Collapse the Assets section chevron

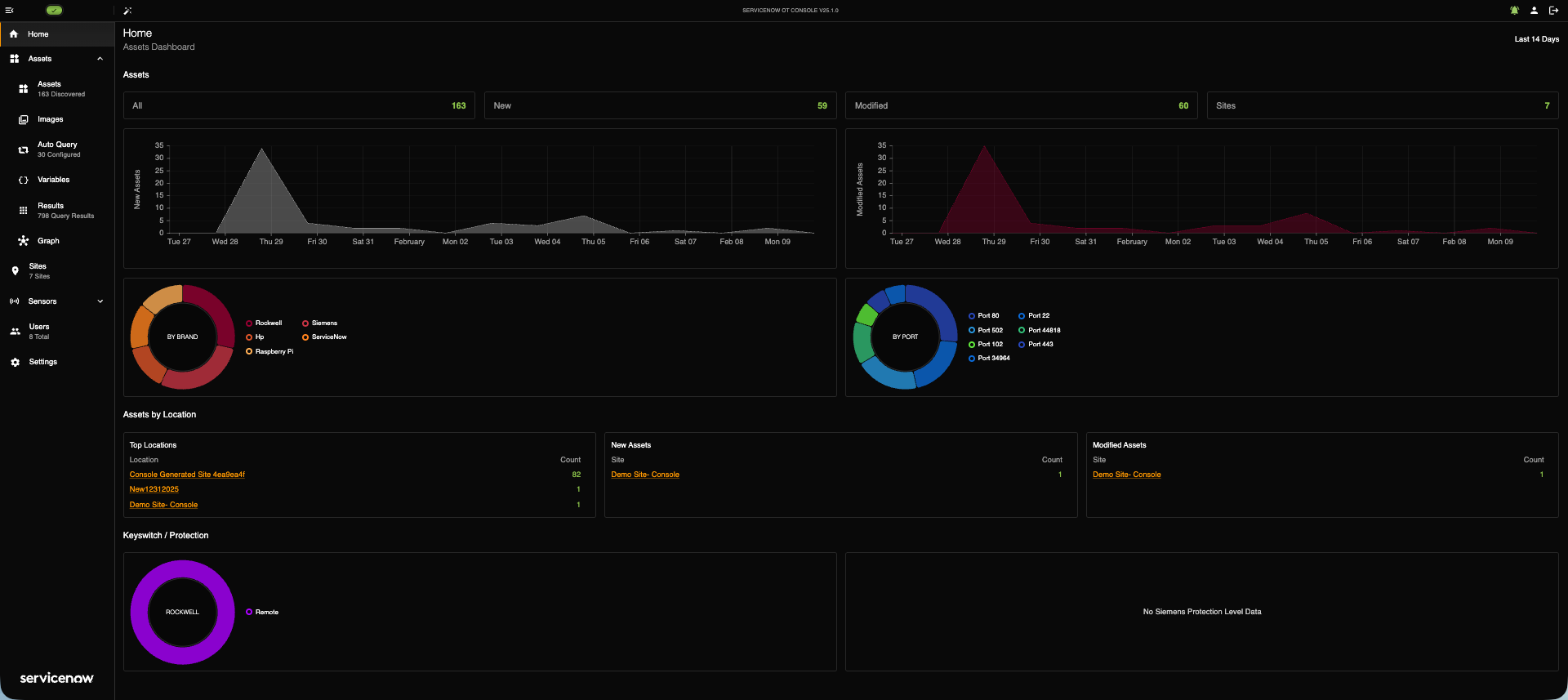[x=100, y=59]
